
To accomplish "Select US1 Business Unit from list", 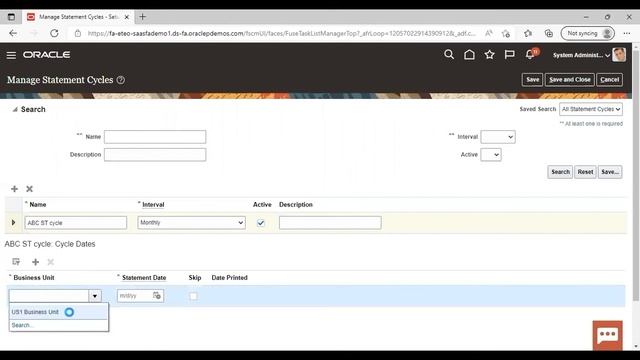I will [58, 312].
